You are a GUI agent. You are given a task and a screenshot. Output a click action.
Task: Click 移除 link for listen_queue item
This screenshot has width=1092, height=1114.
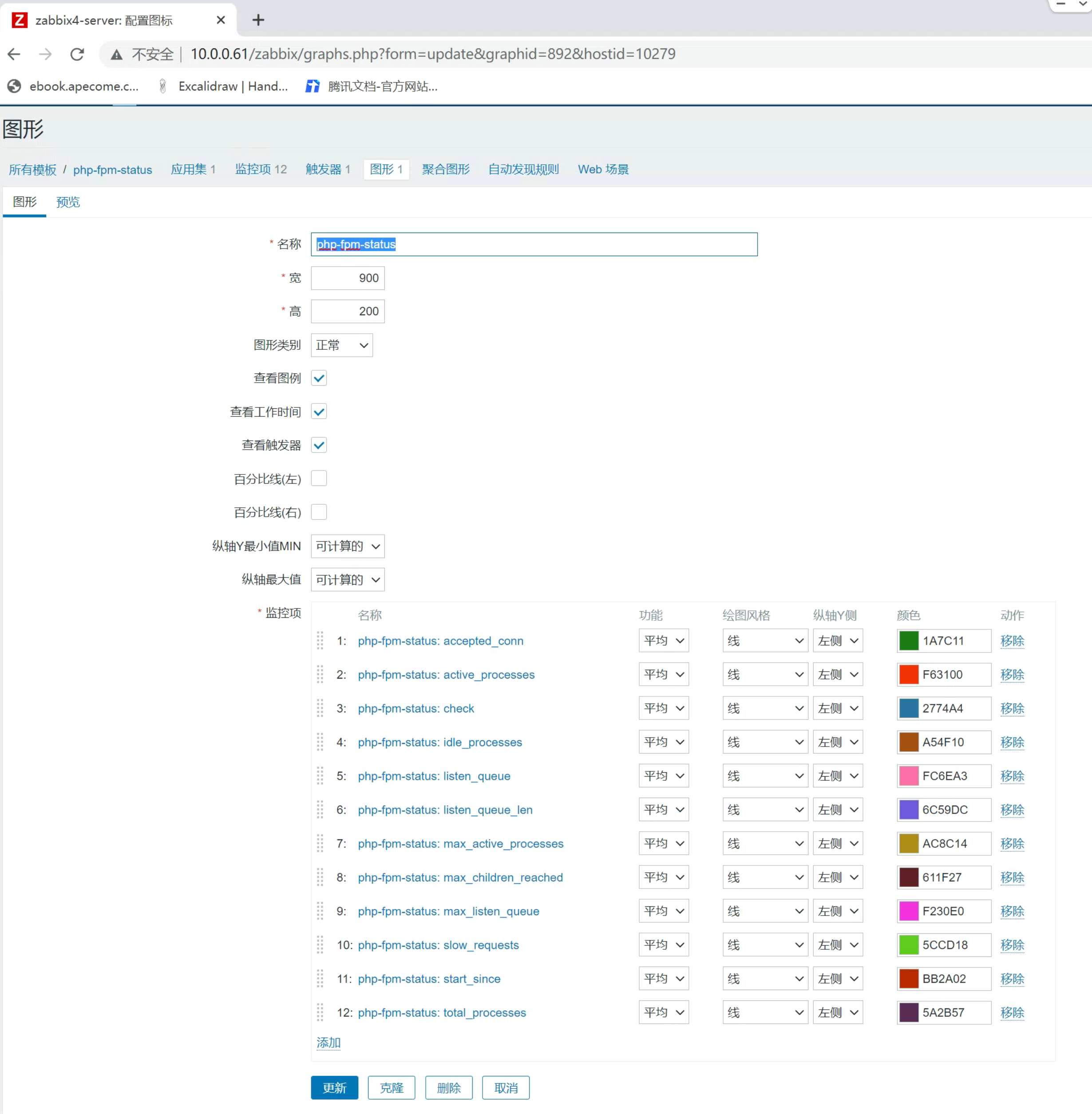coord(1012,776)
